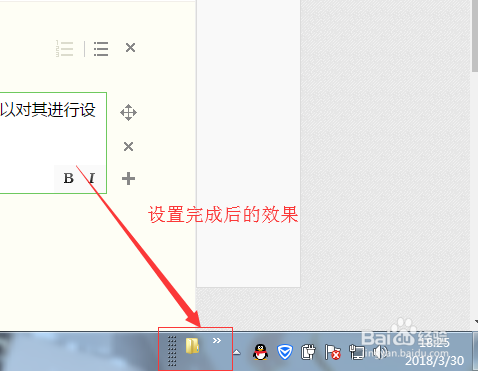
Task: Click inside the text box reading 以对其进行设
Action: [53, 143]
